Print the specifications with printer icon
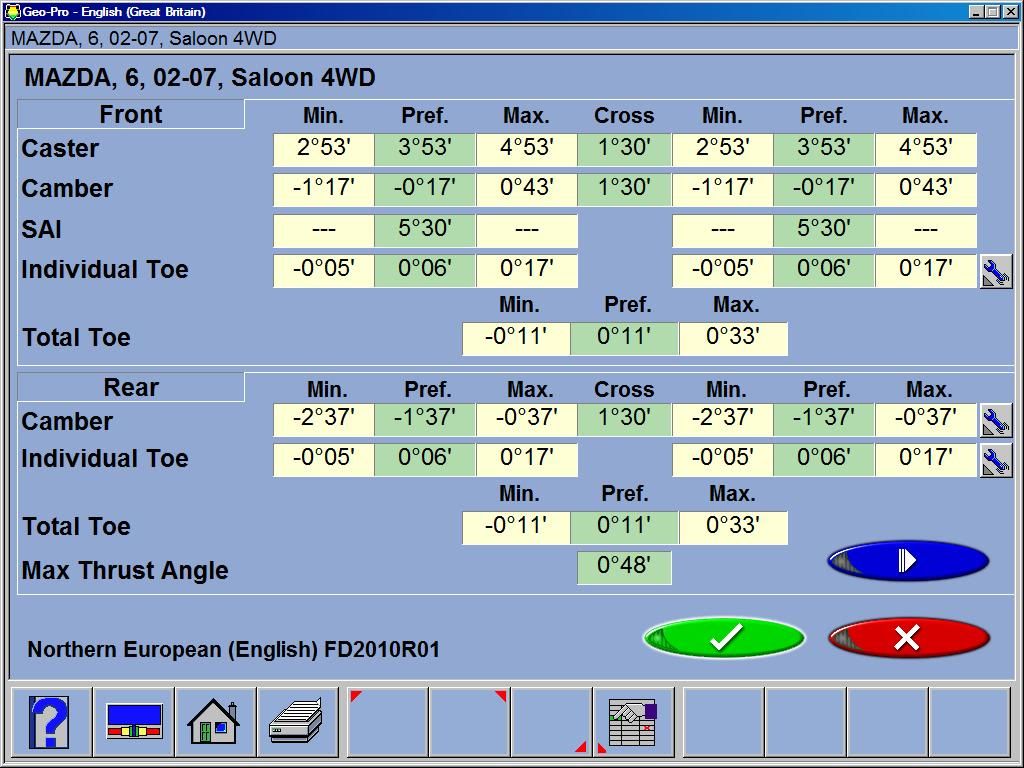The height and width of the screenshot is (768, 1024). coord(298,722)
